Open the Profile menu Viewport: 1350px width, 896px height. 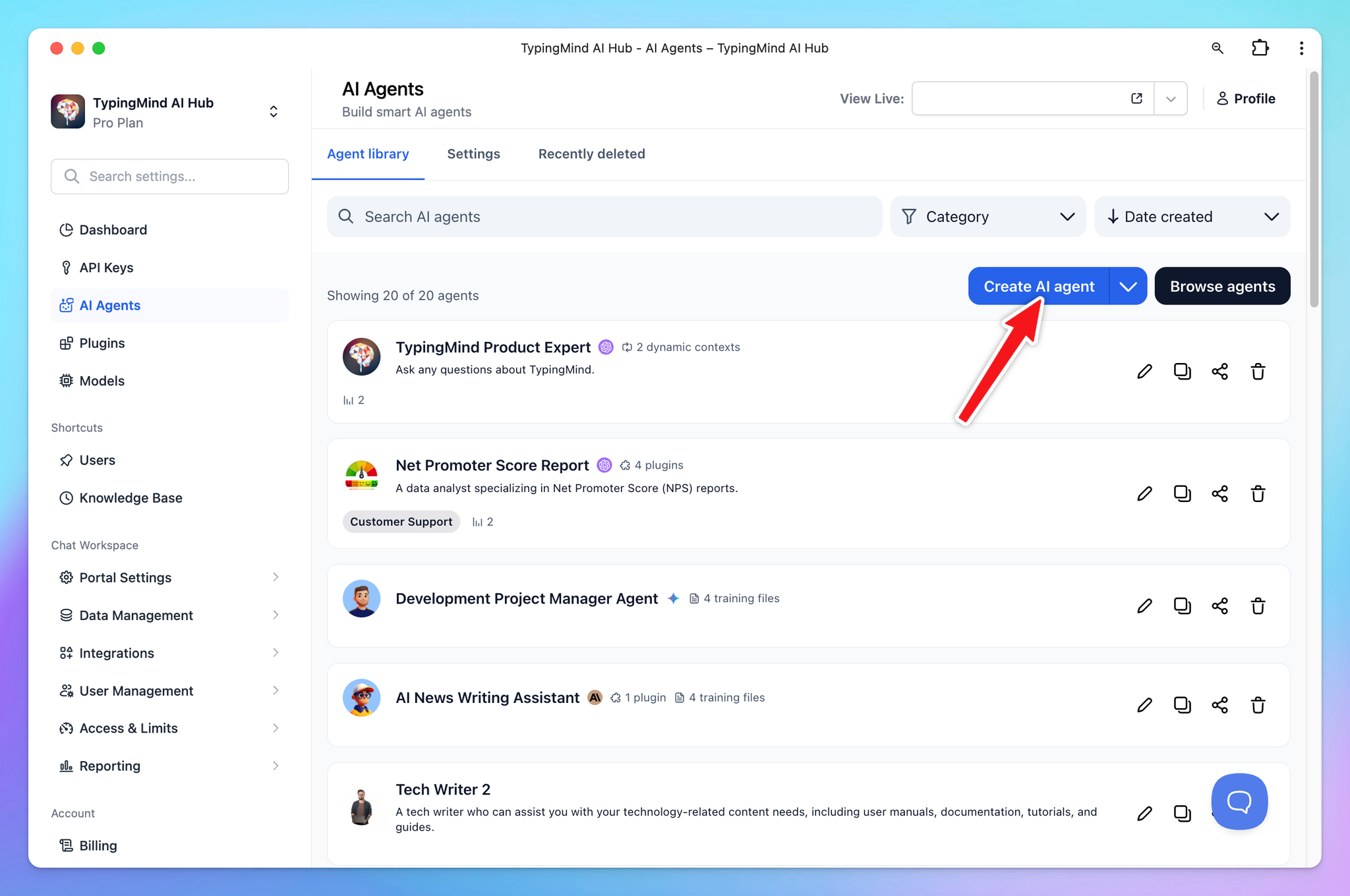[1247, 98]
